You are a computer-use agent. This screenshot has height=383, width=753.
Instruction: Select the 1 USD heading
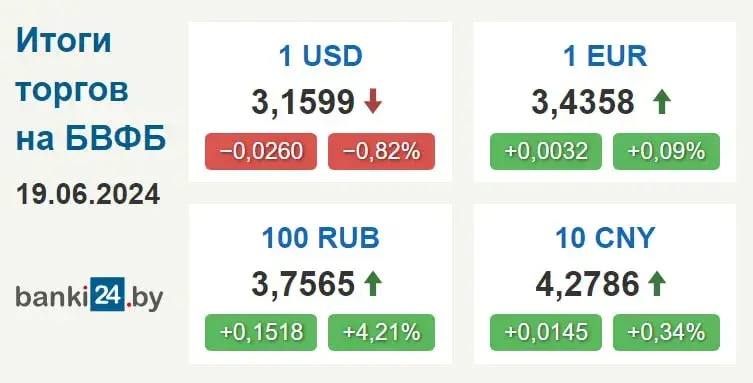click(x=321, y=56)
